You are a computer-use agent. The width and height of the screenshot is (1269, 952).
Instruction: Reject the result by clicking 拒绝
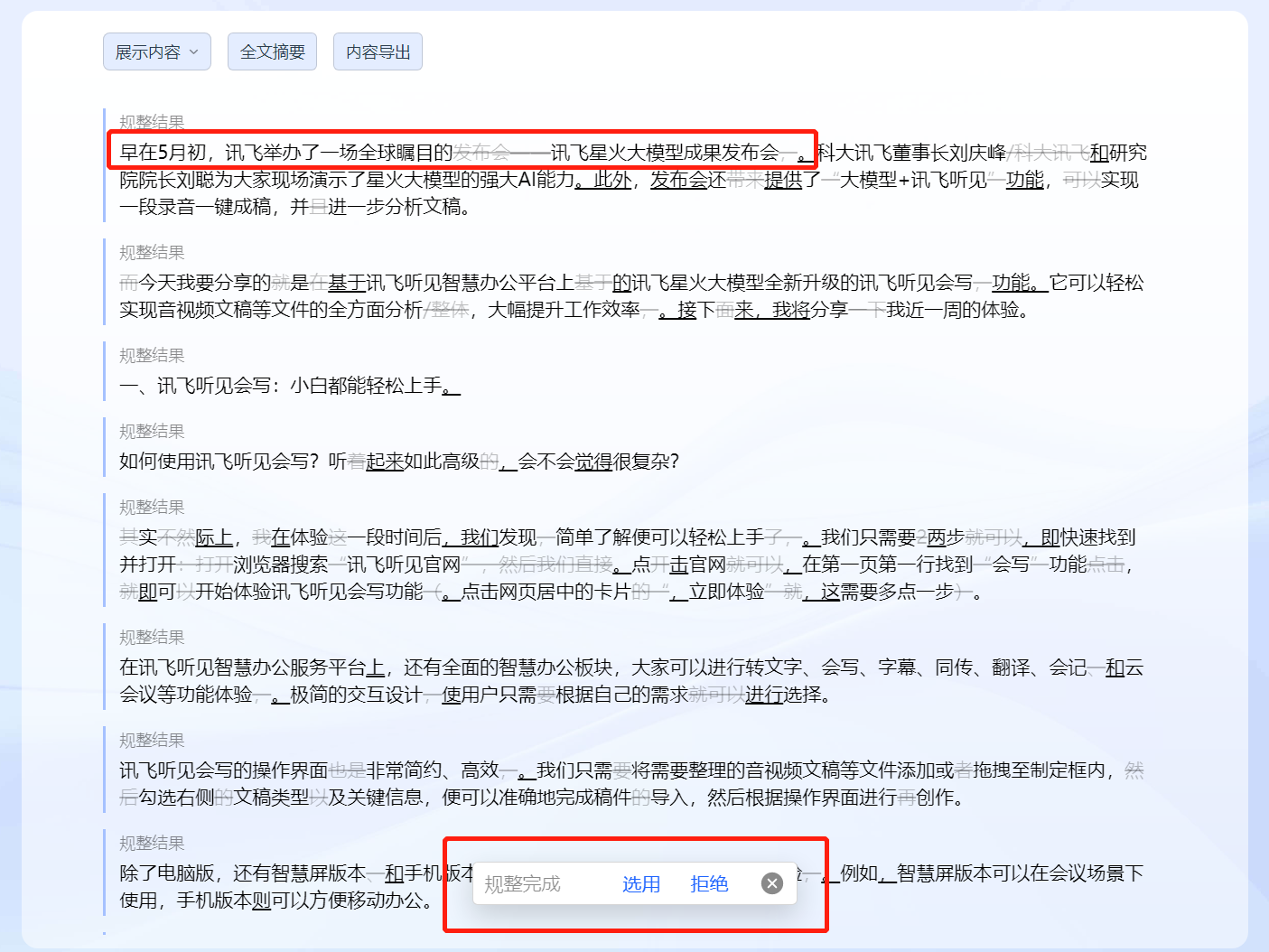709,883
